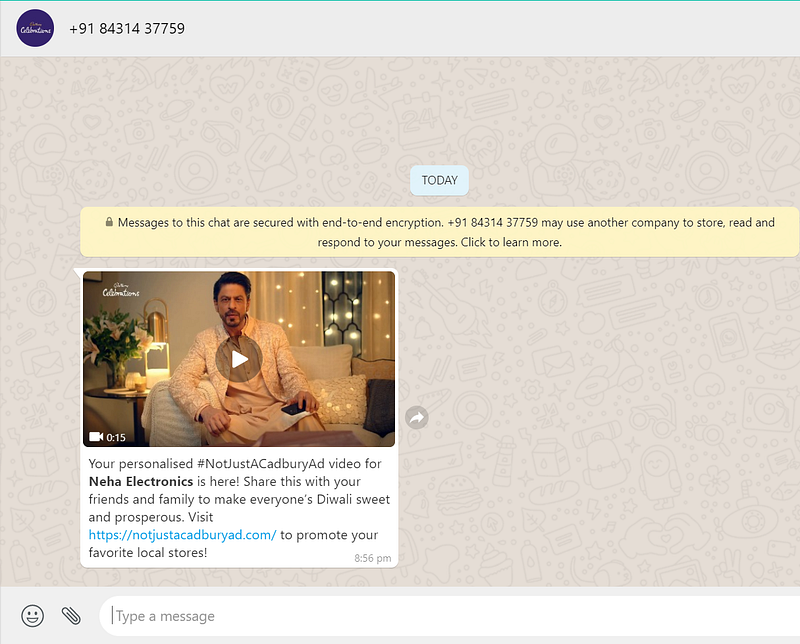Screen dimensions: 800x644
Task: Open the notjustacadburyad.com link
Action: click(x=183, y=535)
